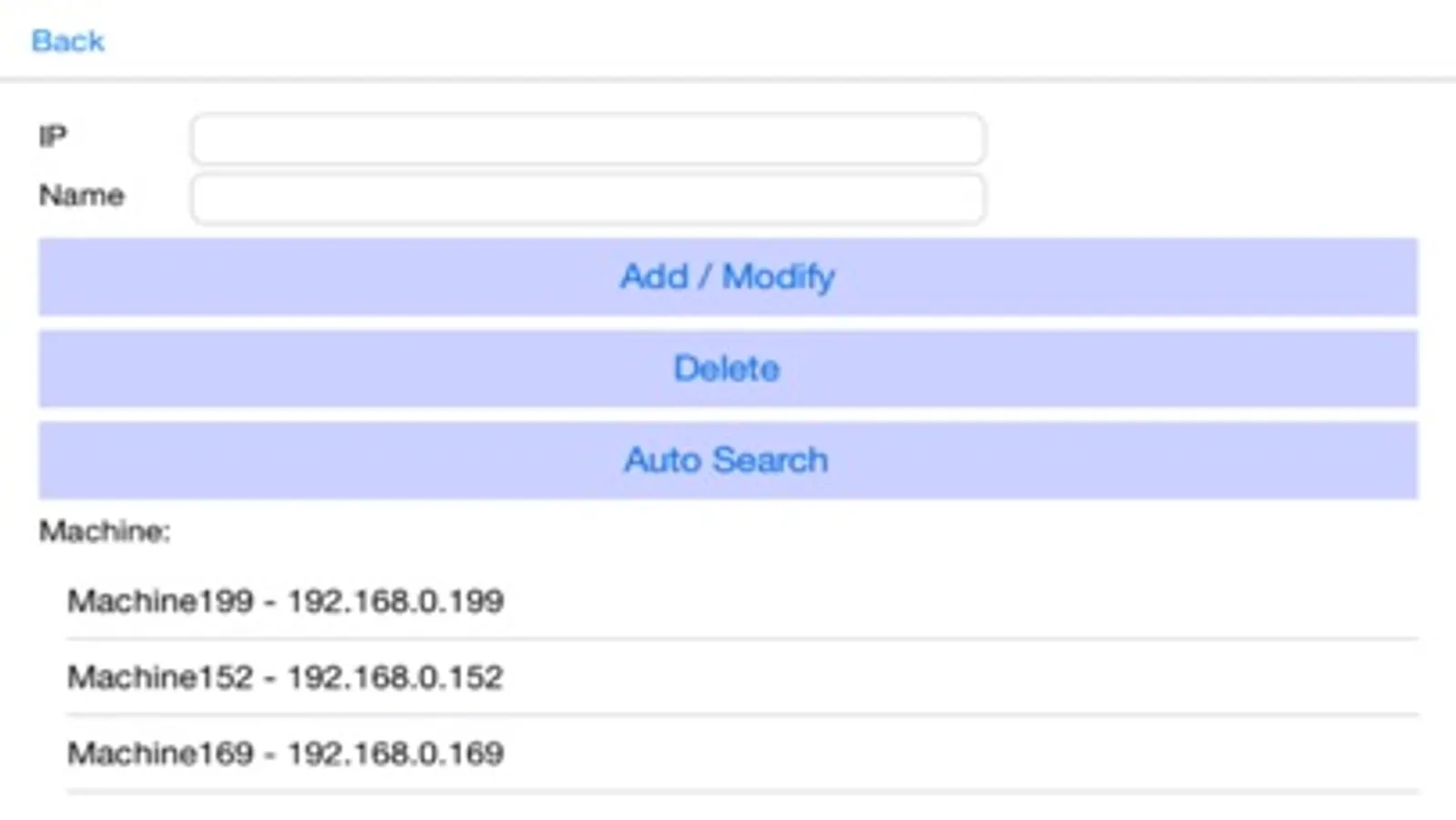Click the Name field label

coord(81,195)
